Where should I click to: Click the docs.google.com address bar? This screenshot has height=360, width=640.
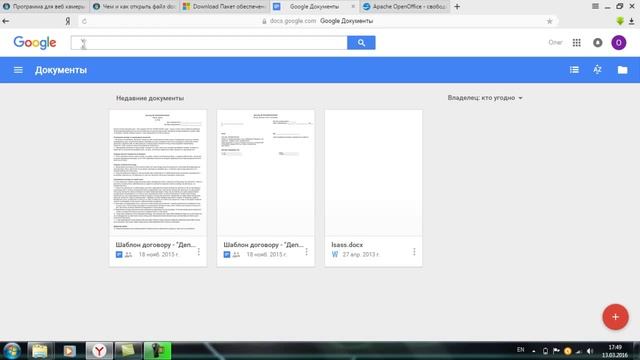[317, 21]
